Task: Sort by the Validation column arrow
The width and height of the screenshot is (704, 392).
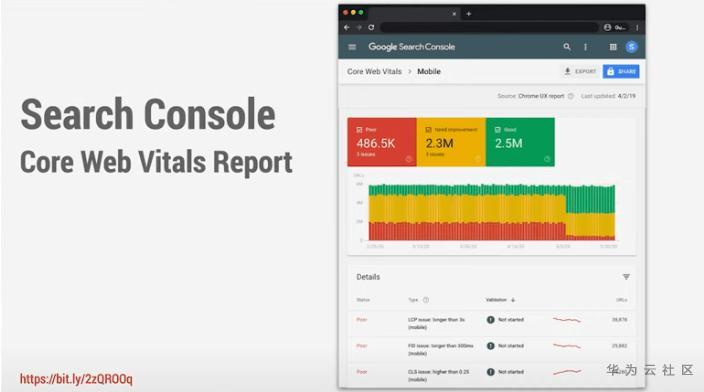Action: (513, 300)
